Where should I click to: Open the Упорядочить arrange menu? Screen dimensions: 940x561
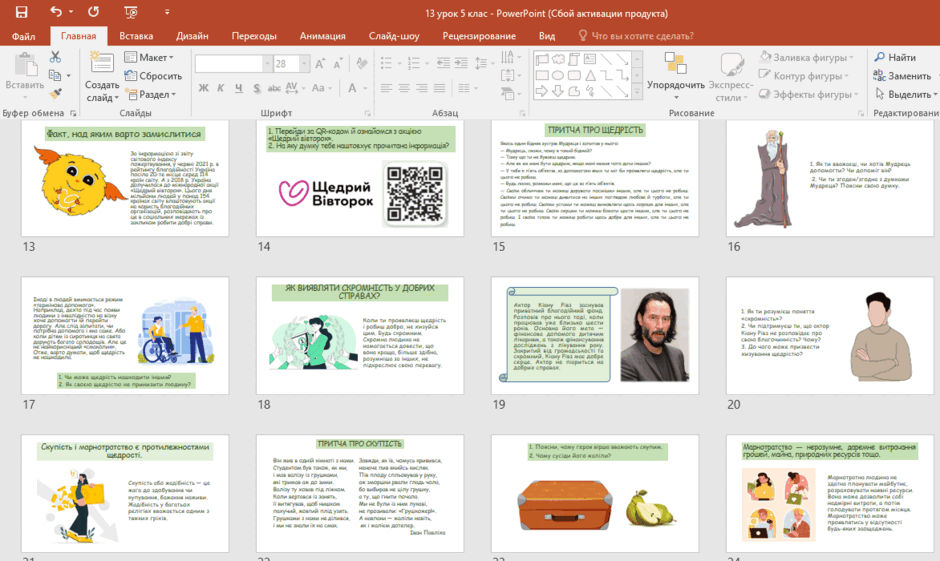[676, 75]
